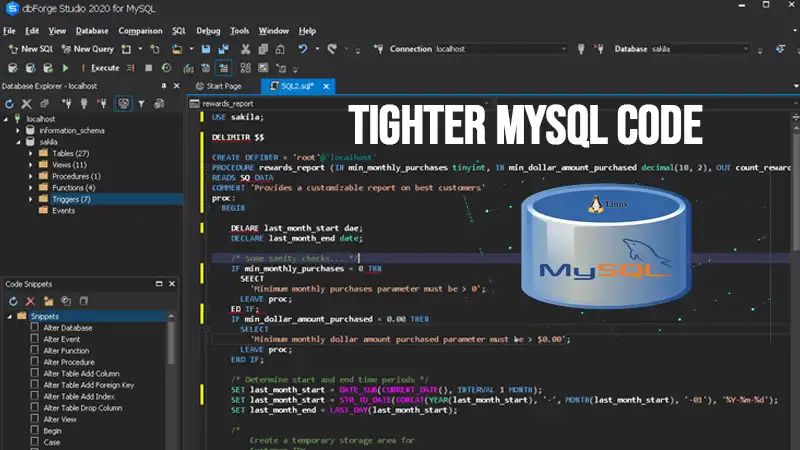This screenshot has height=450, width=800.
Task: Open the Database menu
Action: (92, 31)
